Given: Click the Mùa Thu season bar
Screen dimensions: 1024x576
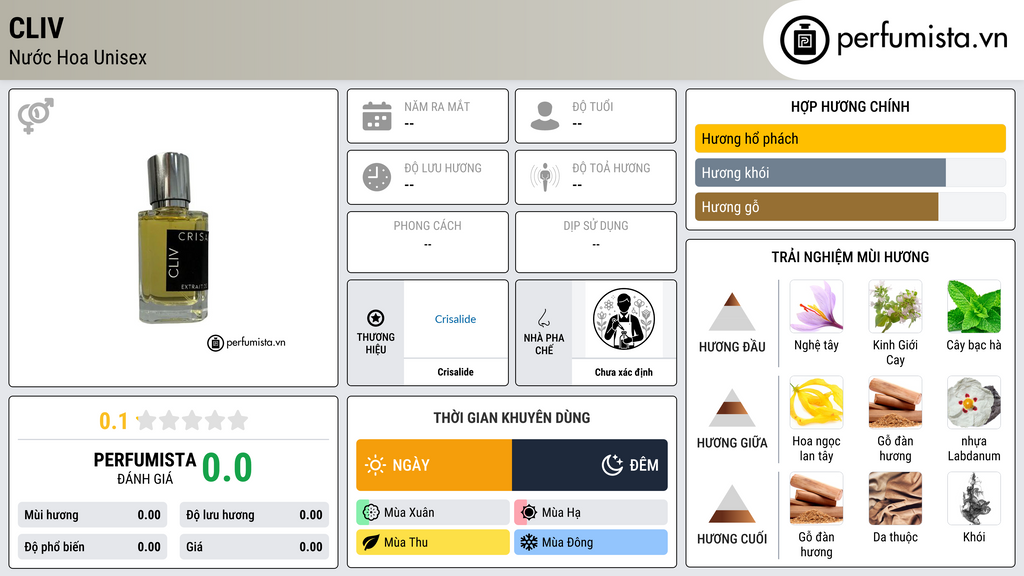Looking at the screenshot, I should pos(433,542).
